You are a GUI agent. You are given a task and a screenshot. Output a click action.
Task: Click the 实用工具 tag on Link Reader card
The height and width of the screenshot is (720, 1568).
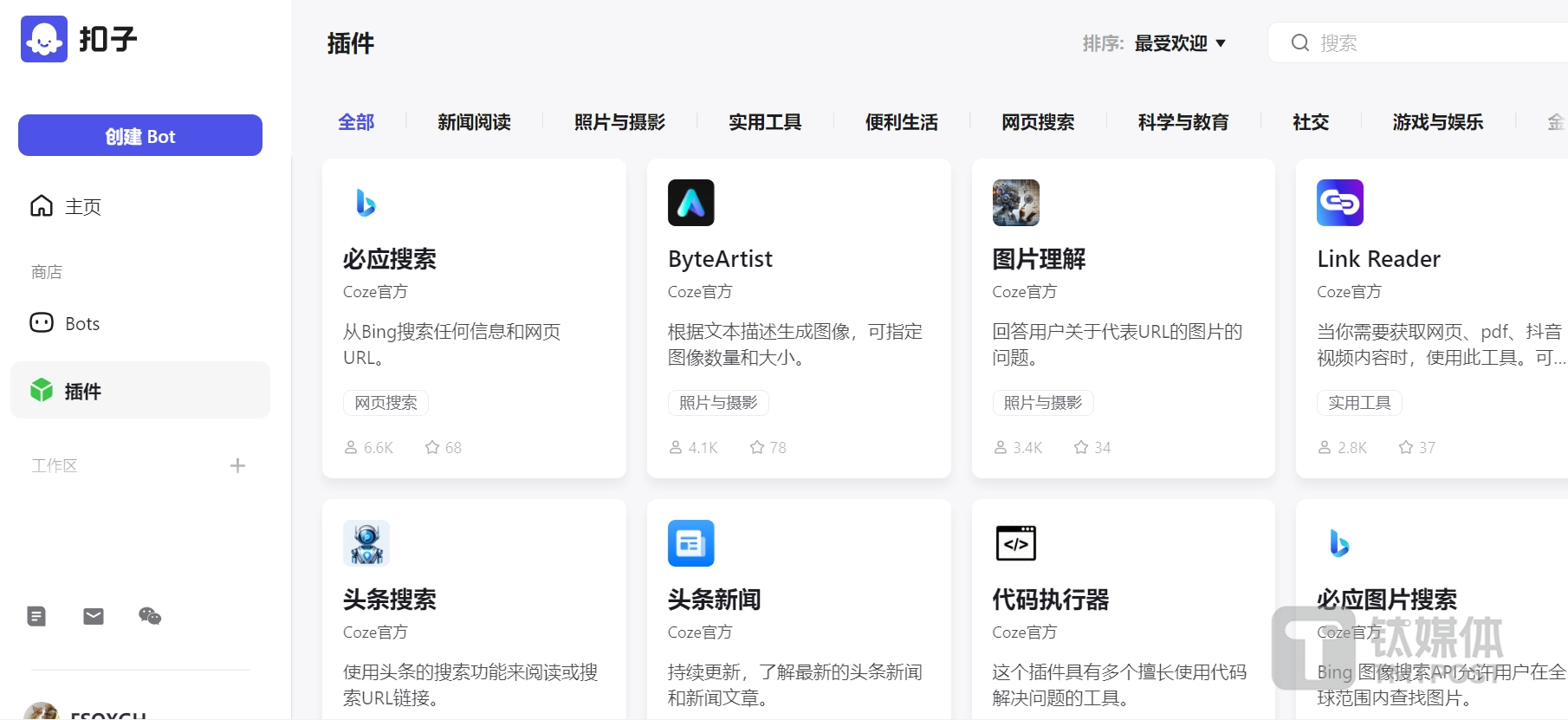point(1359,403)
